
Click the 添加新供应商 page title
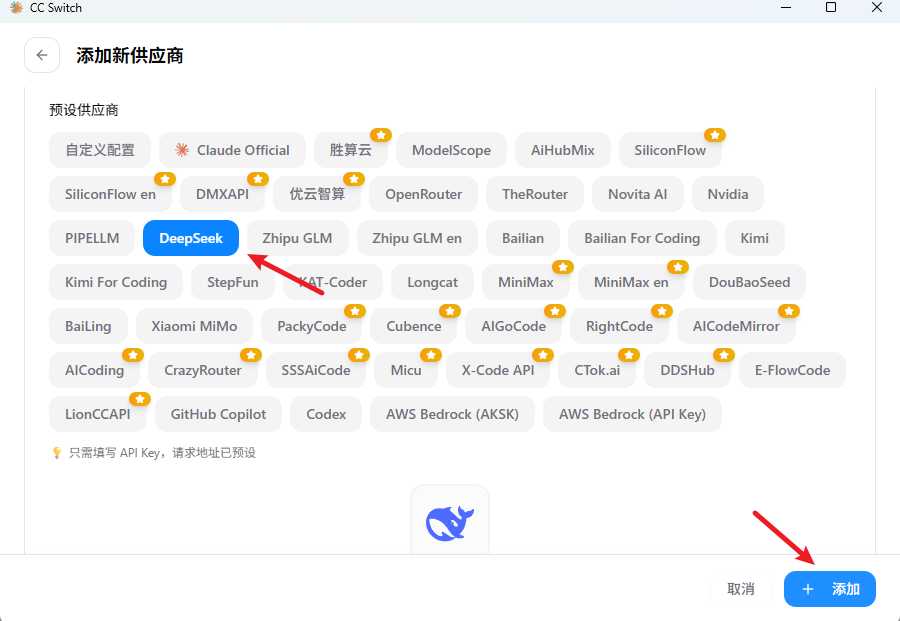pyautogui.click(x=130, y=56)
